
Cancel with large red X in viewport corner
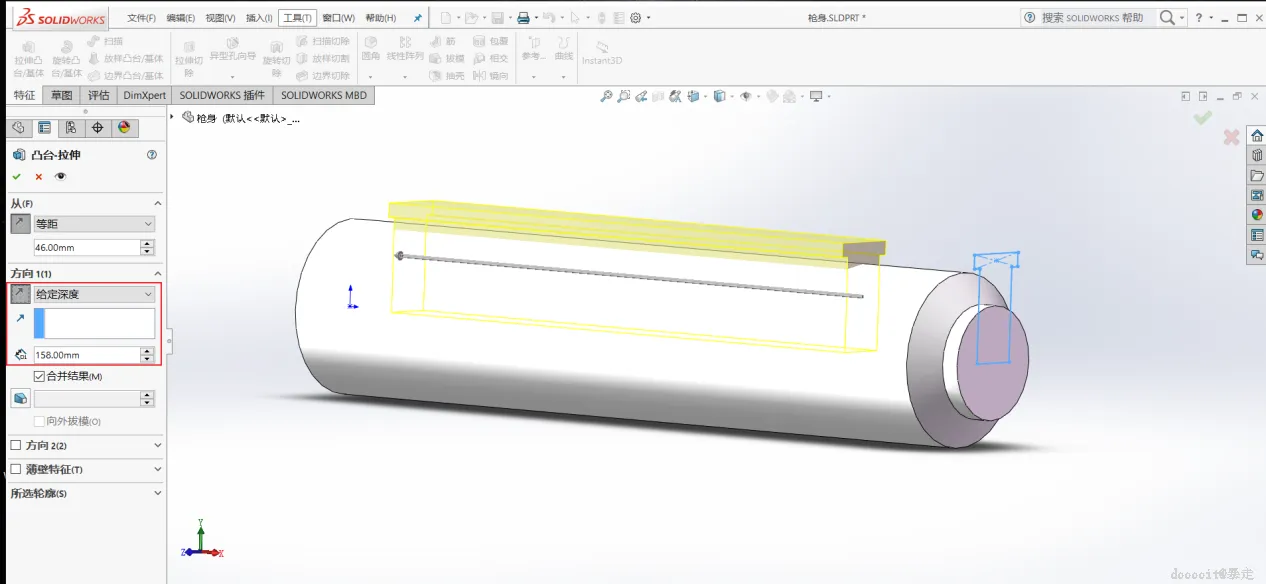click(x=1231, y=138)
